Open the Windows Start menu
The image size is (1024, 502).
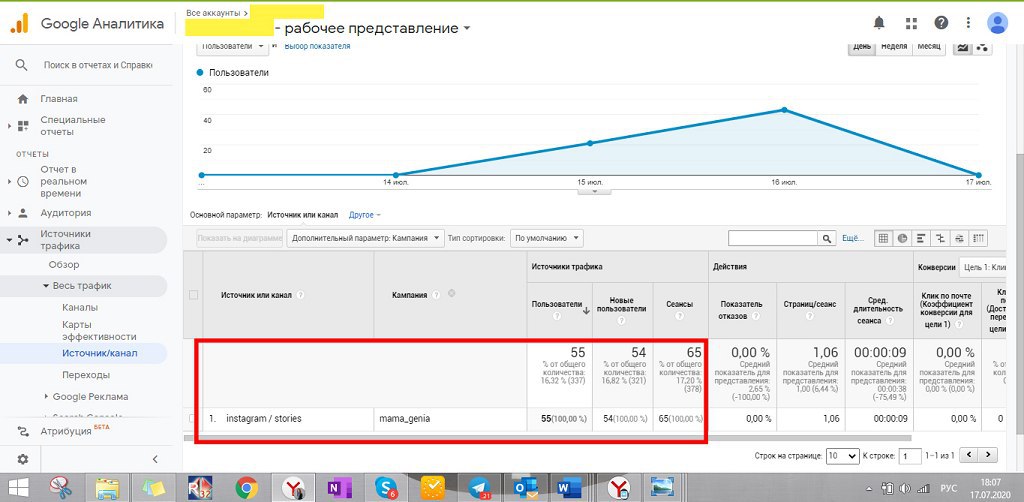point(16,487)
